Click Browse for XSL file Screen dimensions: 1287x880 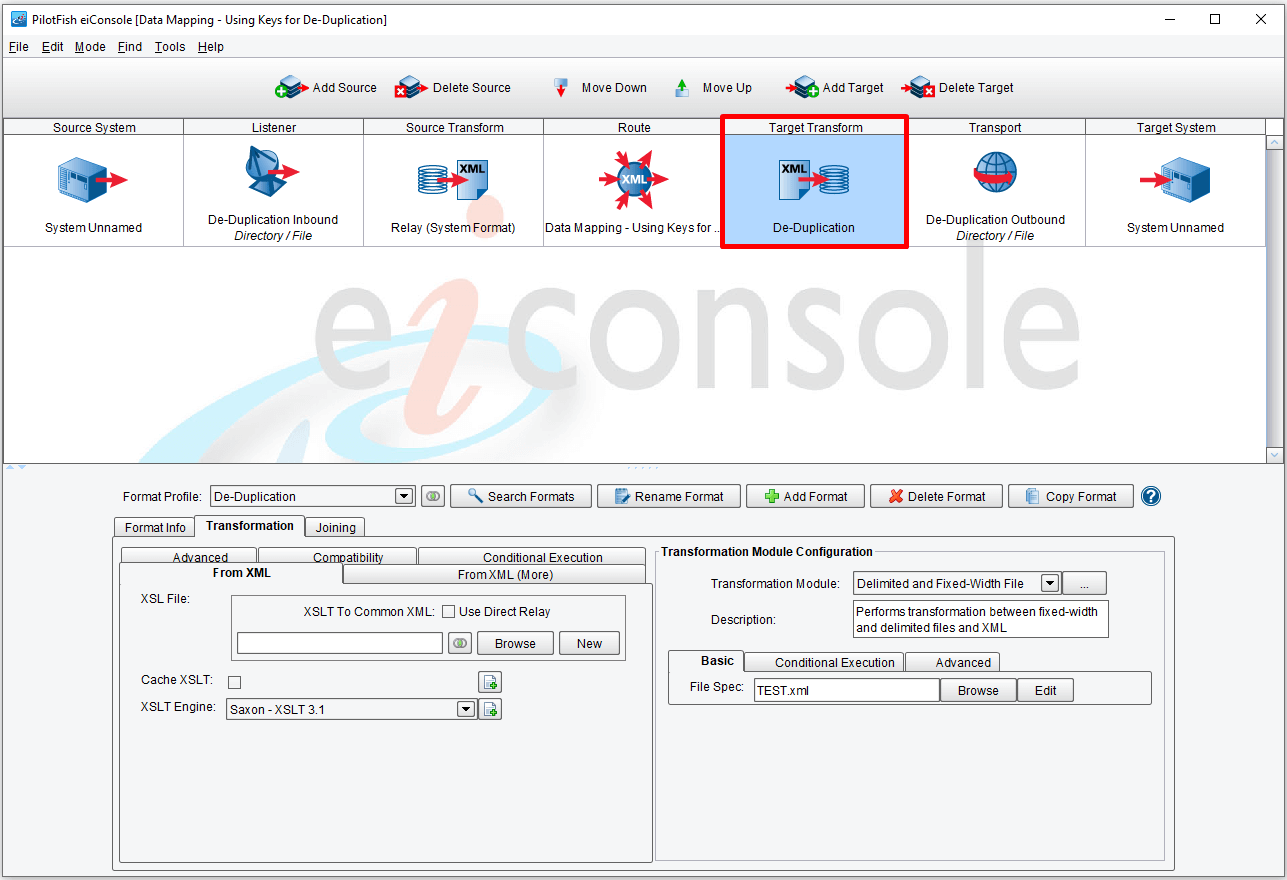pyautogui.click(x=515, y=643)
